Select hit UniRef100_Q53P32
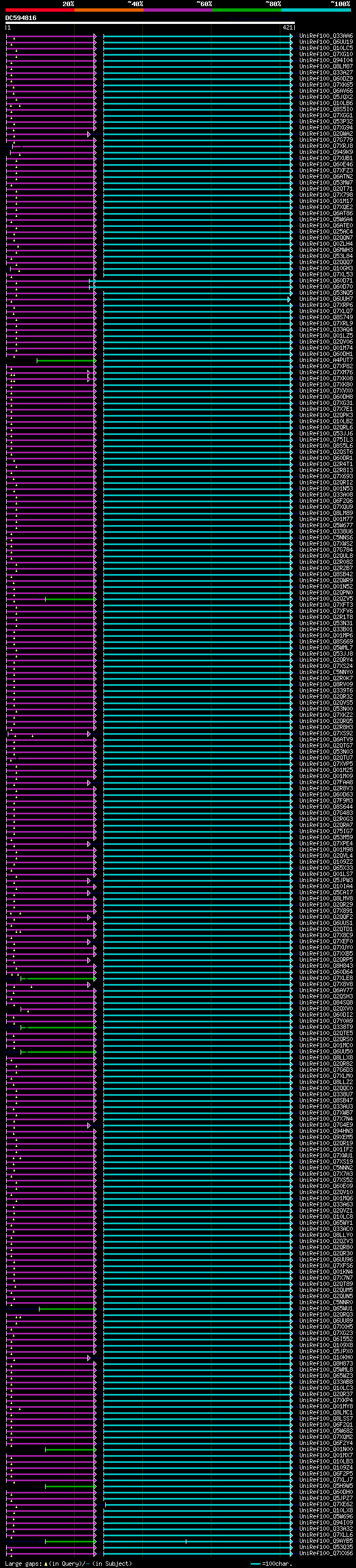The image size is (356, 1568). (x=326, y=122)
